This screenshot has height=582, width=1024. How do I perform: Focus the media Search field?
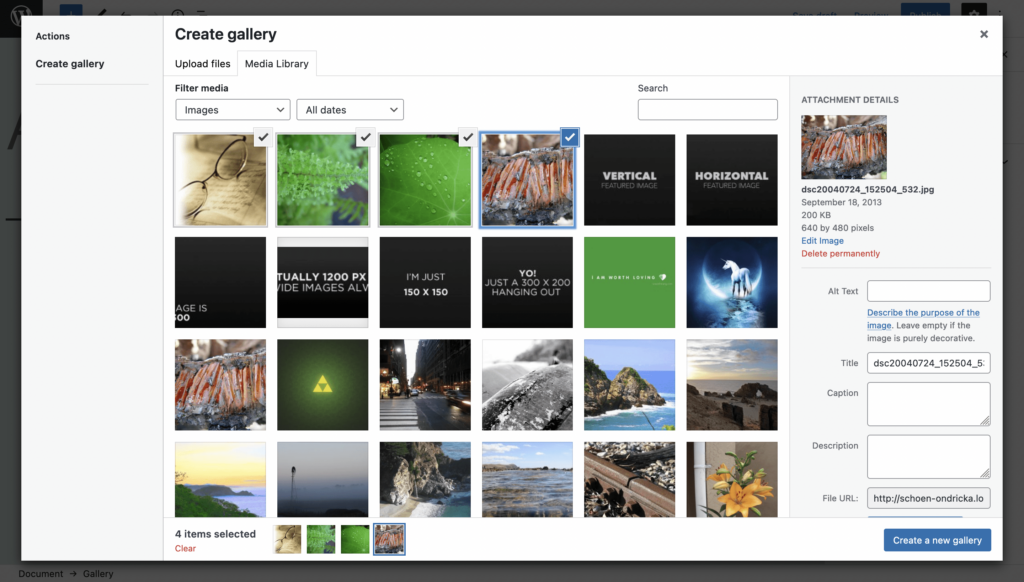[707, 110]
